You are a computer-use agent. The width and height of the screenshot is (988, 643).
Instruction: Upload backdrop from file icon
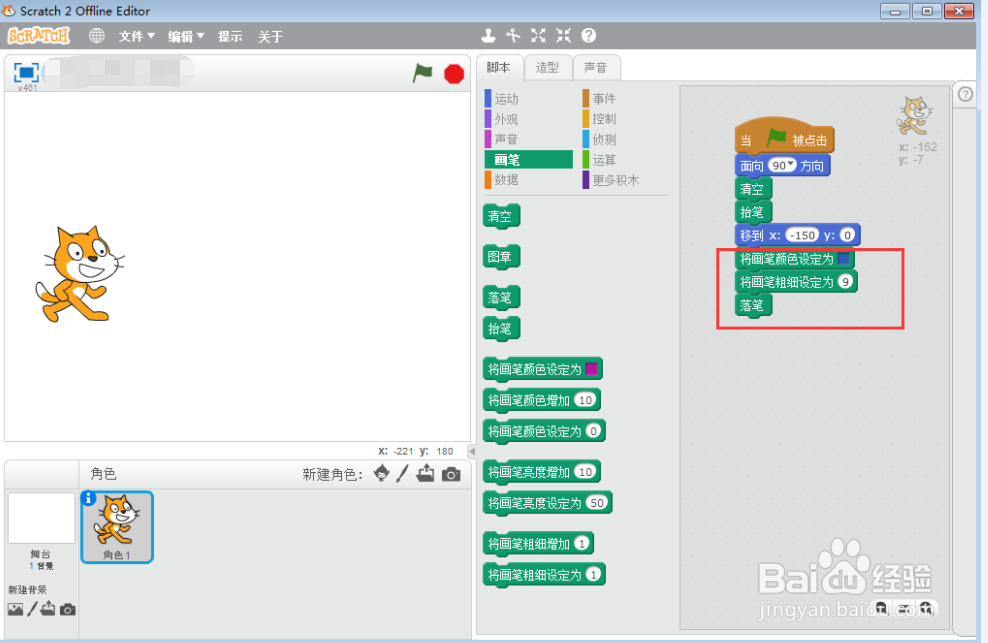pos(48,609)
